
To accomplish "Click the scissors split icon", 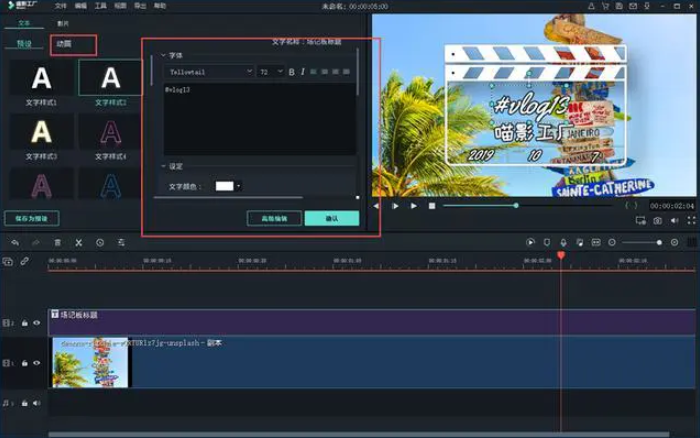I will 78,242.
